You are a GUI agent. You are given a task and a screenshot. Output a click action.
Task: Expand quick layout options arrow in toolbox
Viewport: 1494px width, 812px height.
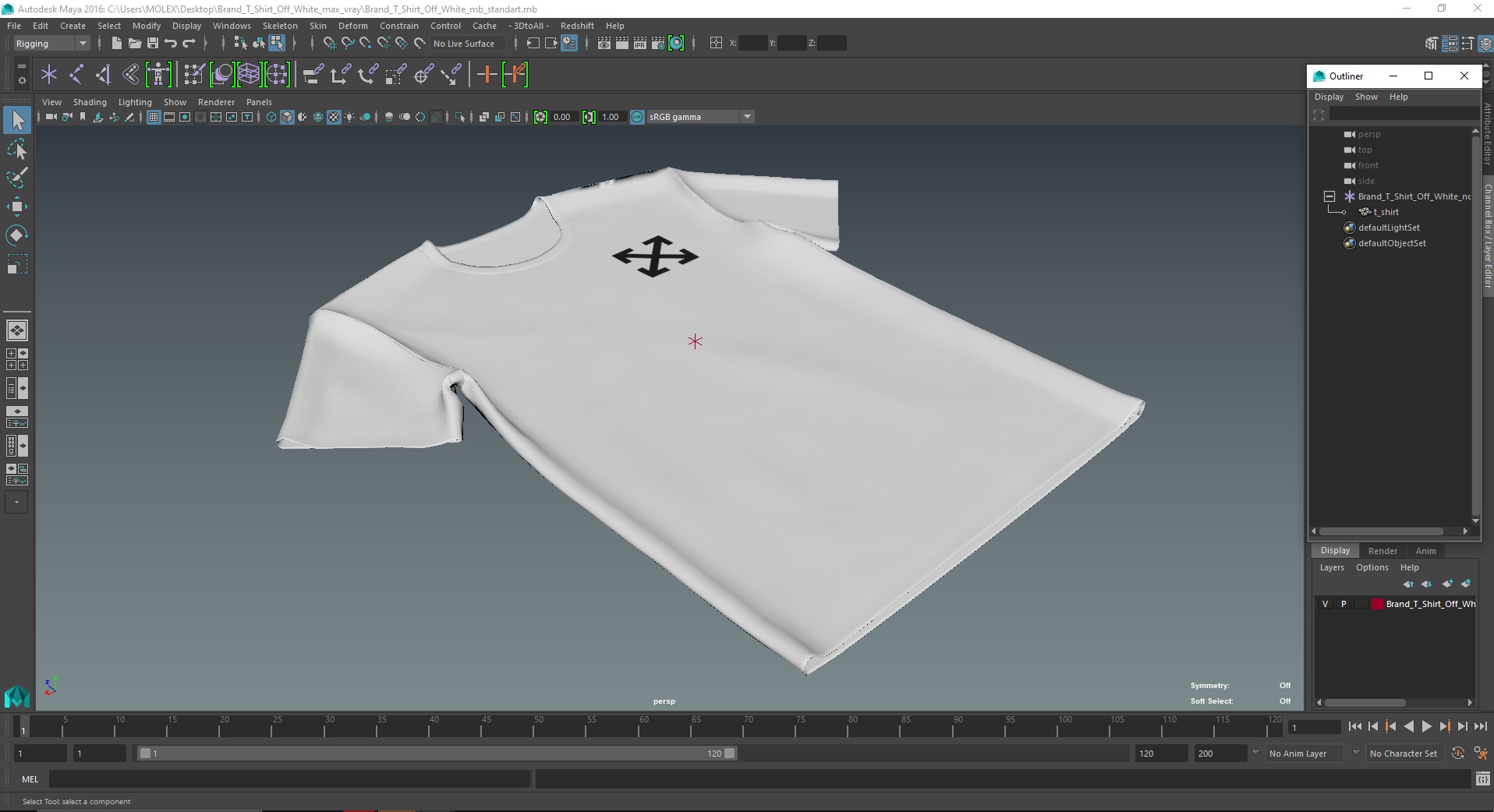[x=16, y=502]
